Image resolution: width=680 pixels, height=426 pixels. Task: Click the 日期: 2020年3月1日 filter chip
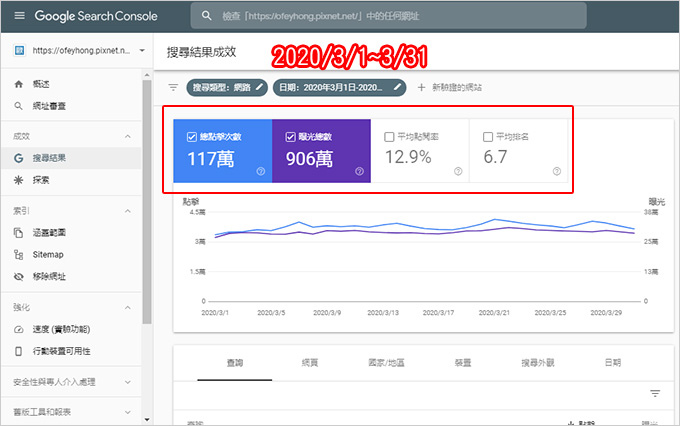tap(340, 87)
